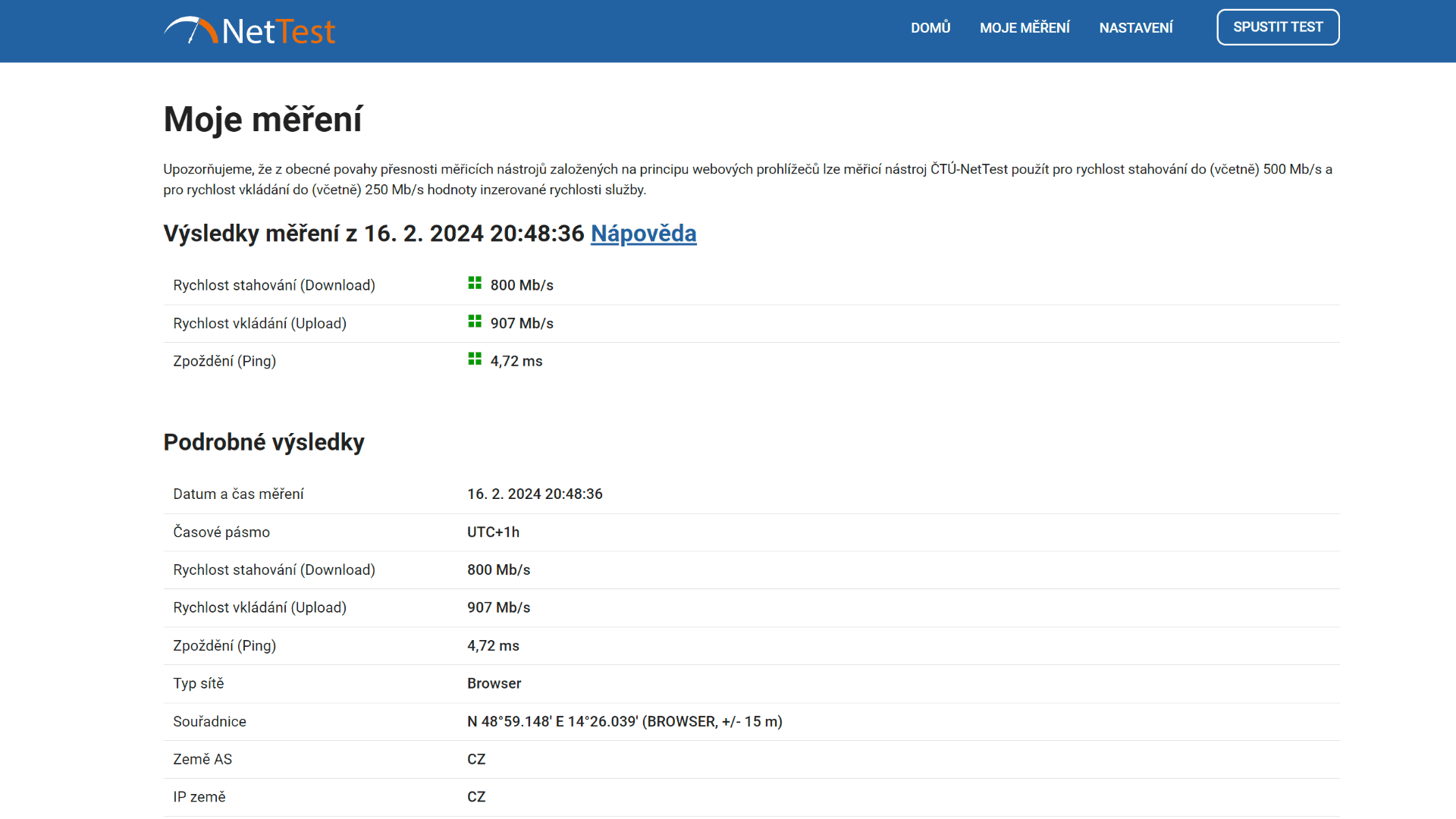
Task: Click summary 'Rychlost stahování (Download)' label
Action: click(x=274, y=285)
